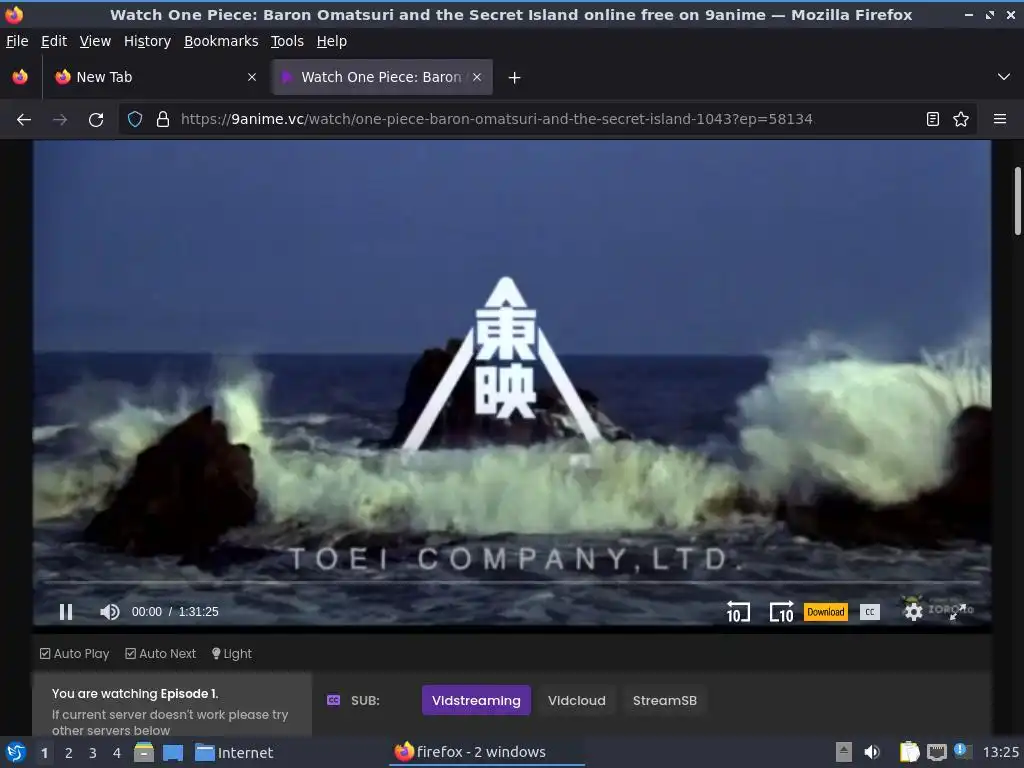
Task: Toggle reader view icon
Action: [933, 120]
